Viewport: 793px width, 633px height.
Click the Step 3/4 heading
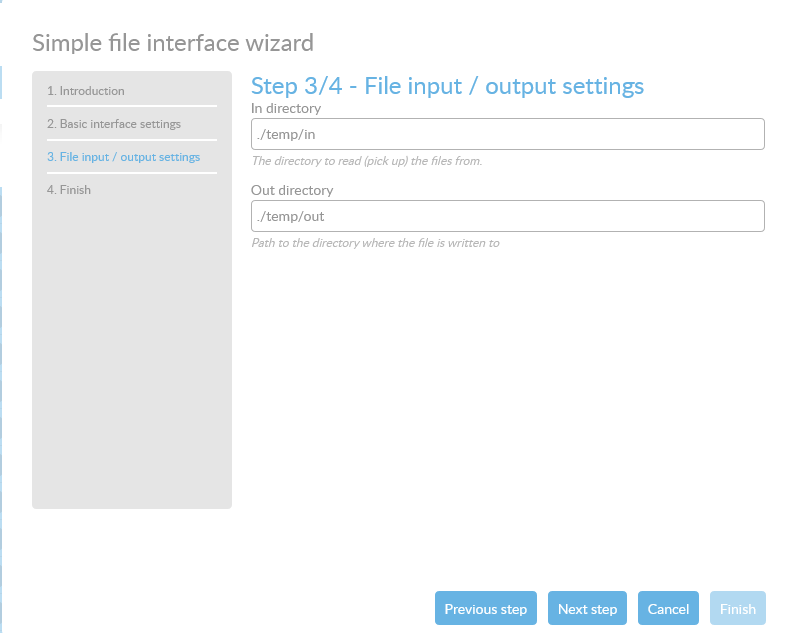coord(447,86)
